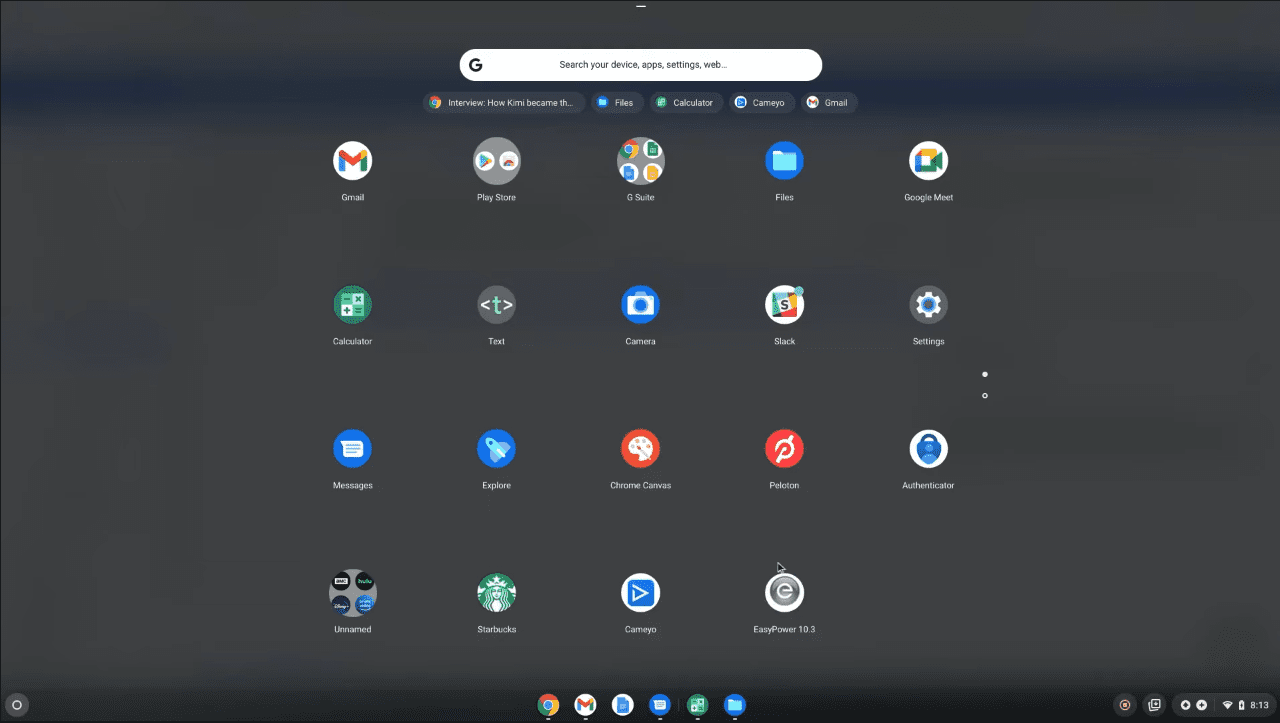Select the Files suggestion chip

click(x=617, y=102)
